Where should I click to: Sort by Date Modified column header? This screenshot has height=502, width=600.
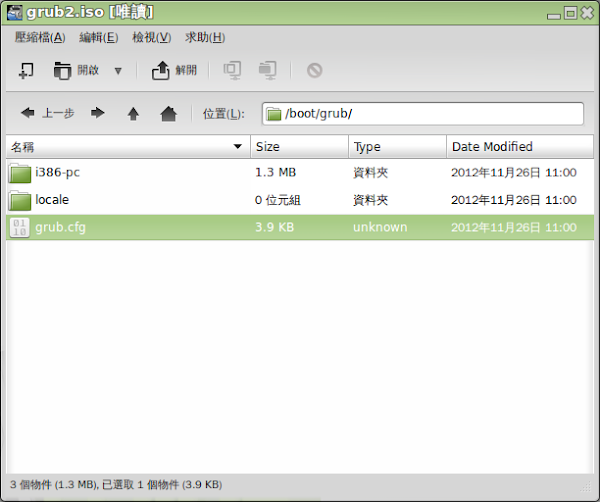(x=520, y=147)
